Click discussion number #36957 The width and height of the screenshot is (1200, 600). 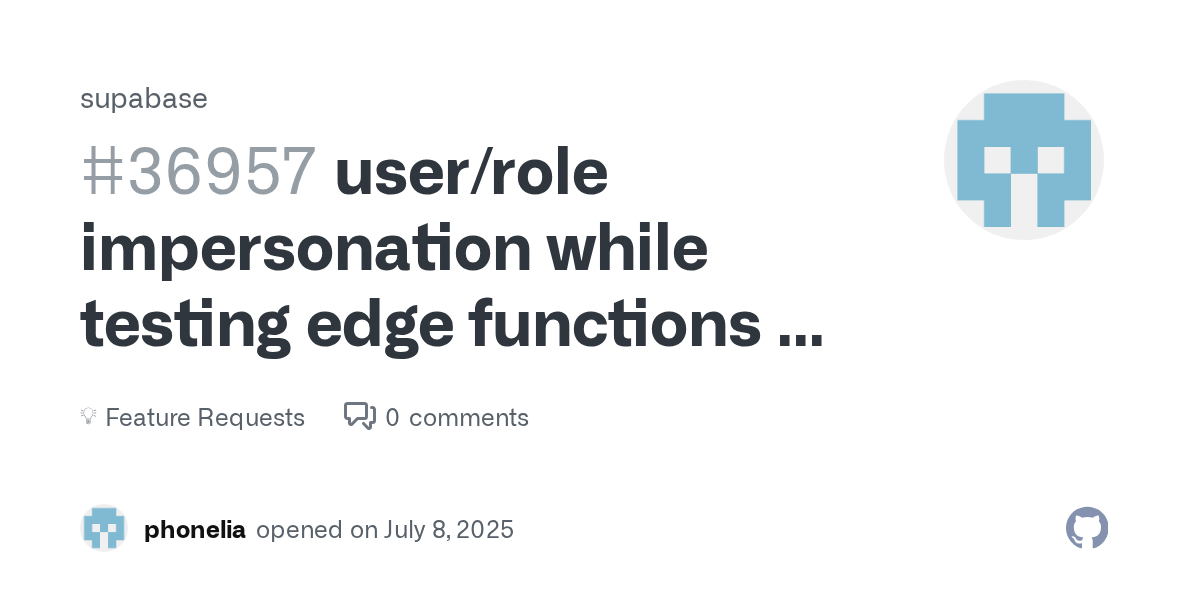tap(198, 173)
